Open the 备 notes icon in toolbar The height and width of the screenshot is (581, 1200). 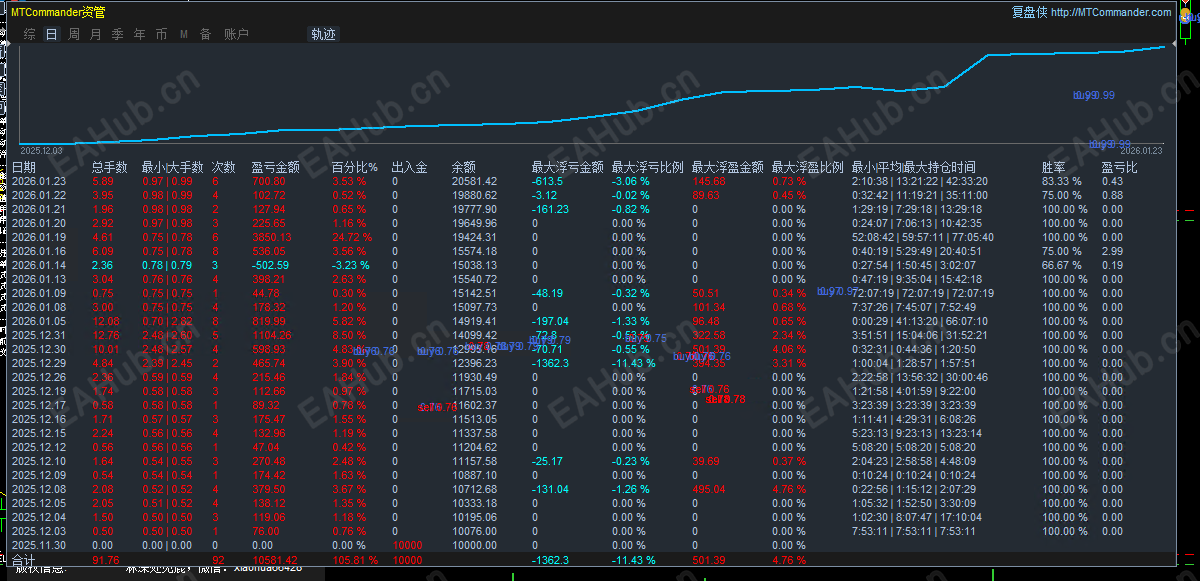point(205,33)
